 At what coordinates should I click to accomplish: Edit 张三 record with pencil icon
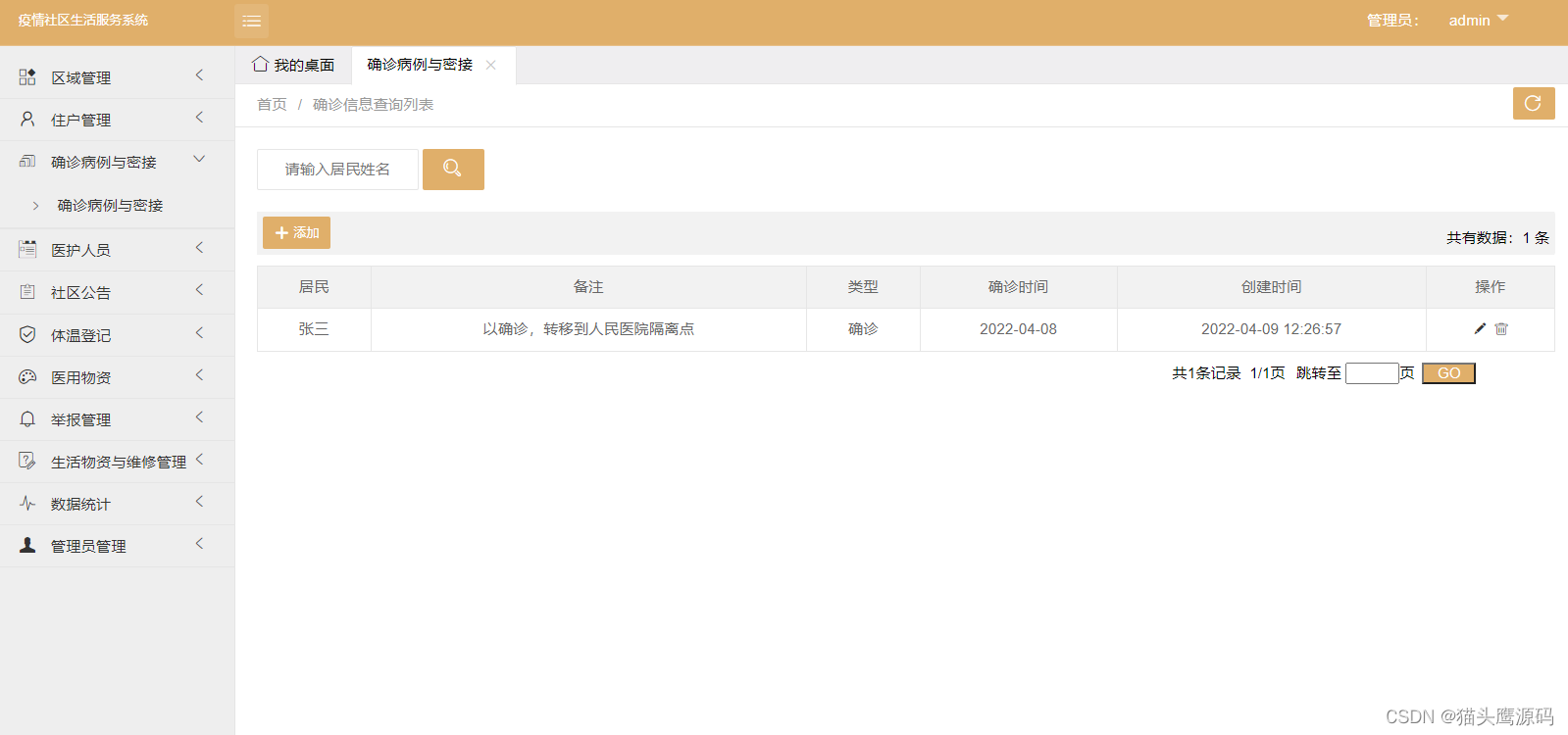pyautogui.click(x=1480, y=329)
